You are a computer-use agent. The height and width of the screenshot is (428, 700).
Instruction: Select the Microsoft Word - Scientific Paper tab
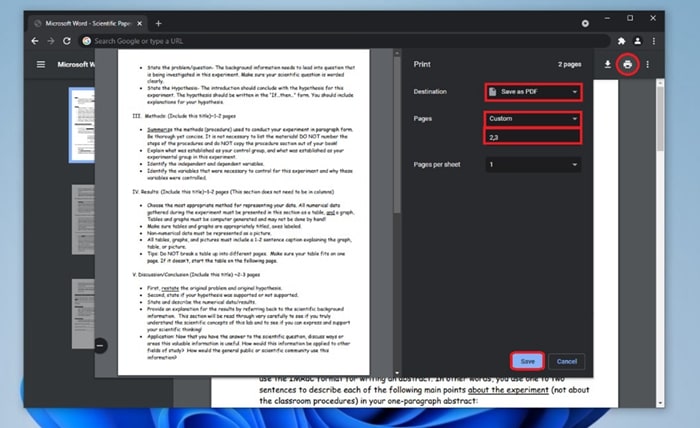[88, 23]
